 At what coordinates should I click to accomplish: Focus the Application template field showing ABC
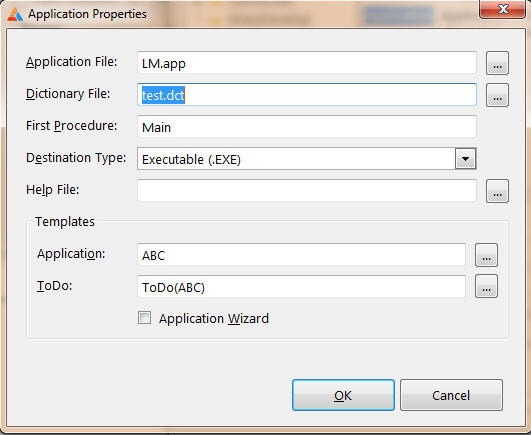301,255
